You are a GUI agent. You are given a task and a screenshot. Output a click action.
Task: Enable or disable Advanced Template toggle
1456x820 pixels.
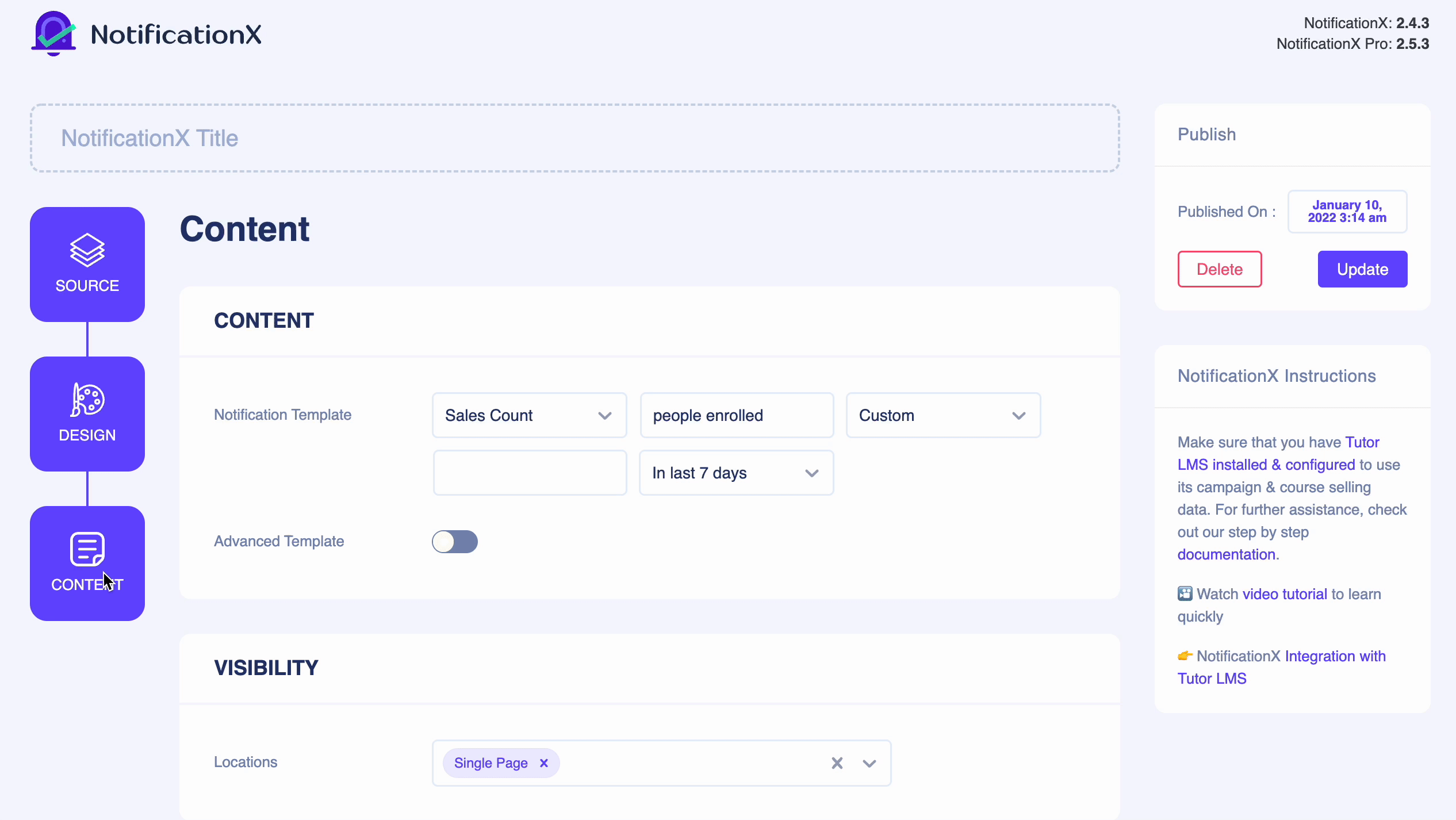pyautogui.click(x=455, y=541)
